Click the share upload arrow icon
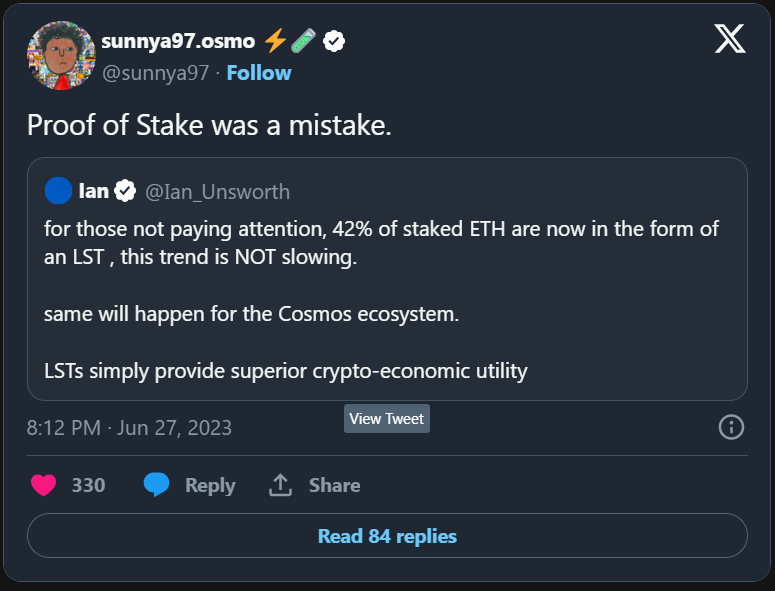This screenshot has height=591, width=775. click(x=280, y=485)
